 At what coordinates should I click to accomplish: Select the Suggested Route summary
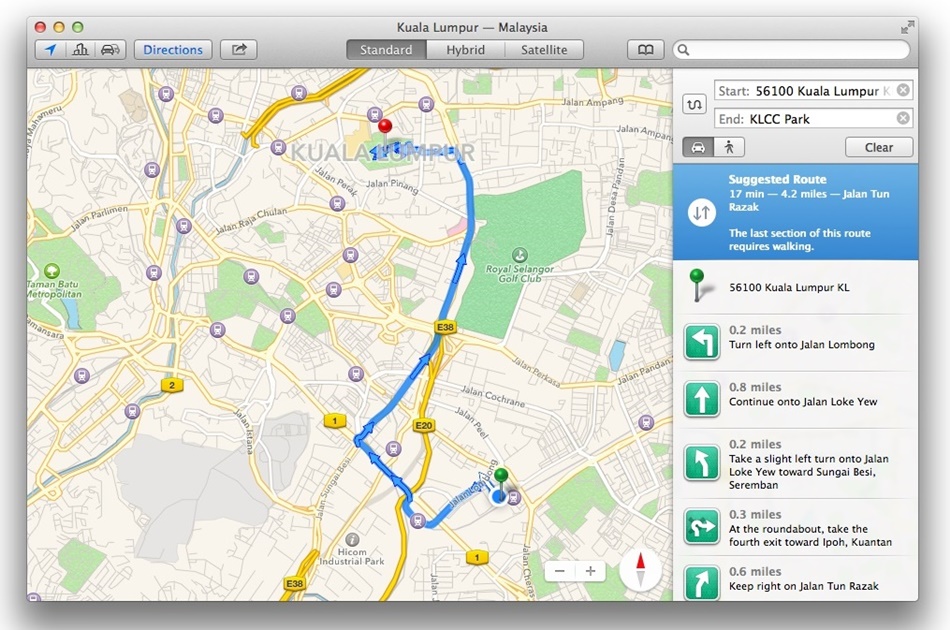796,212
